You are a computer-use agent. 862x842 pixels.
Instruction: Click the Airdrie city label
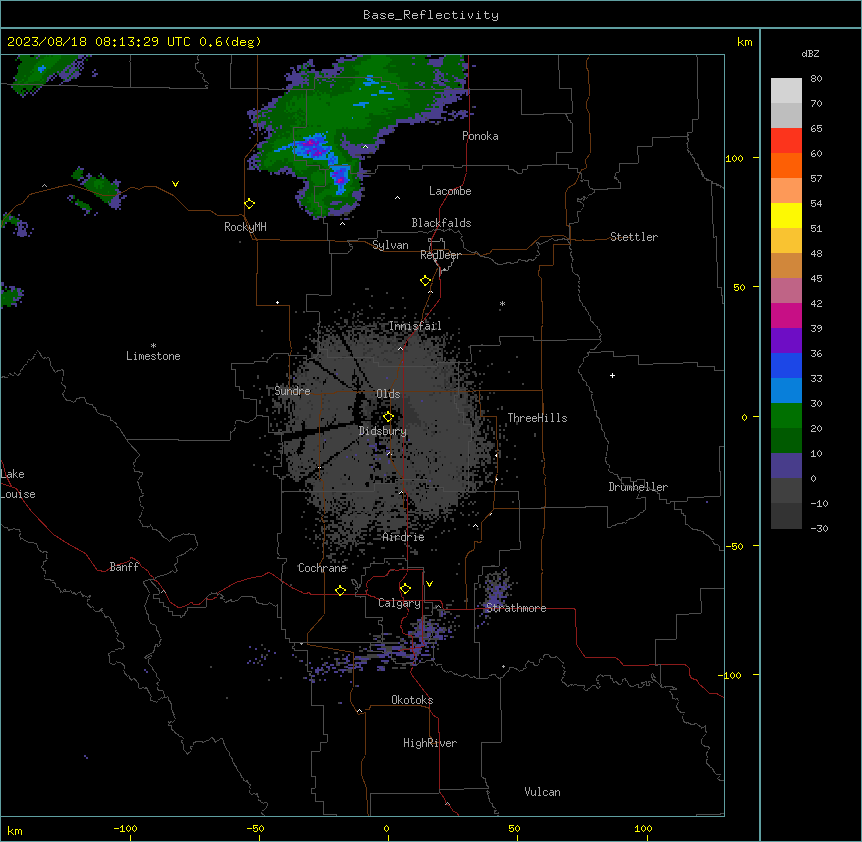(403, 537)
